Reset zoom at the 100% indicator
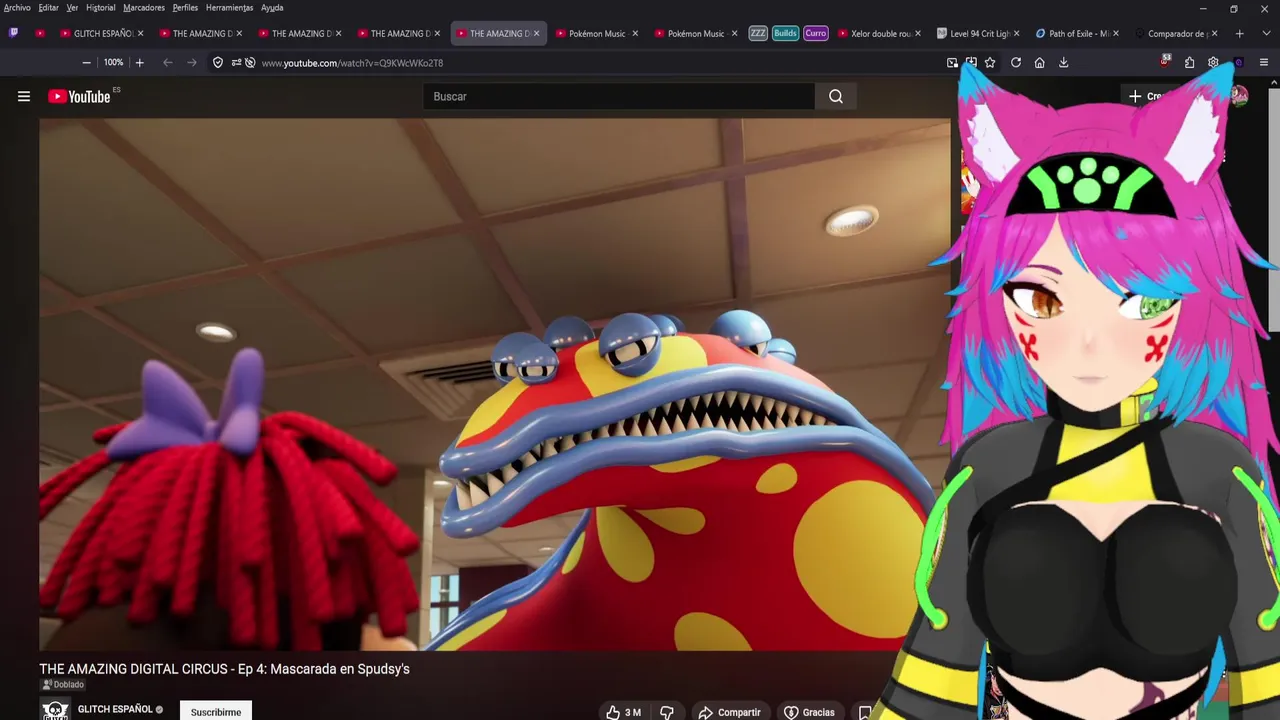The image size is (1280, 720). 113,63
